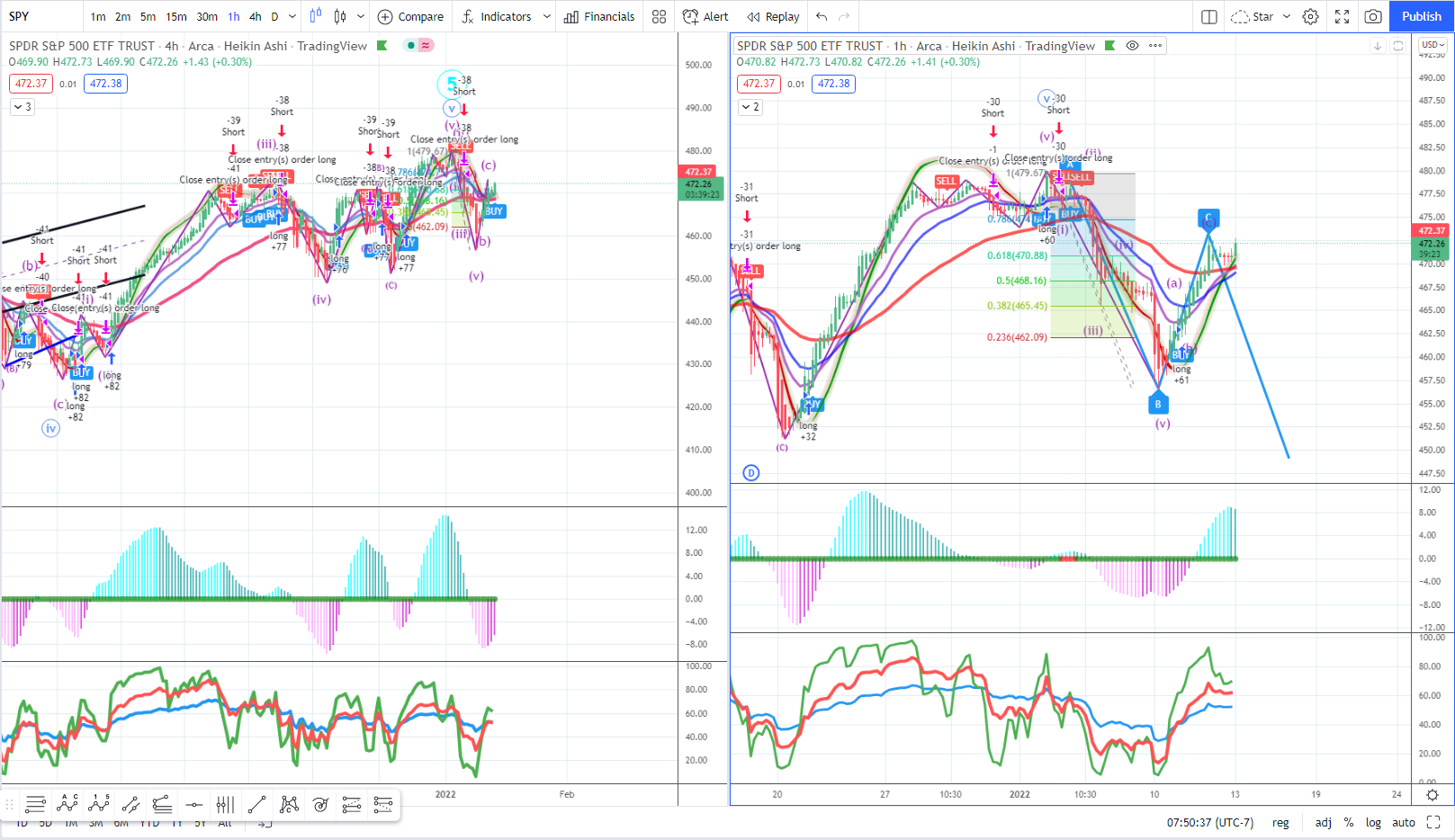Expand the Star layout dropdown arrow
The image size is (1455, 840).
1287,16
